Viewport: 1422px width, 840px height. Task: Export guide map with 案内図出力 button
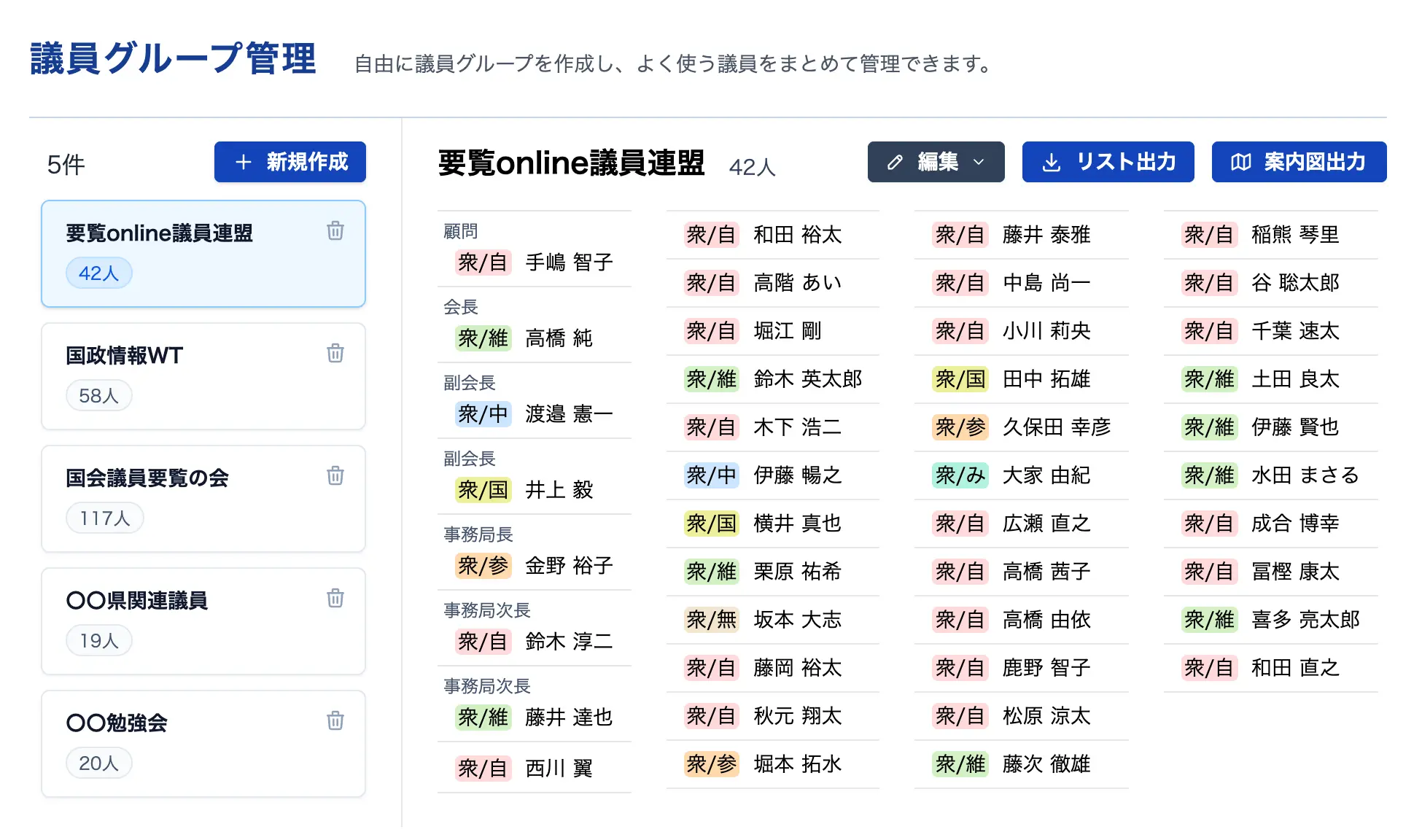tap(1299, 162)
